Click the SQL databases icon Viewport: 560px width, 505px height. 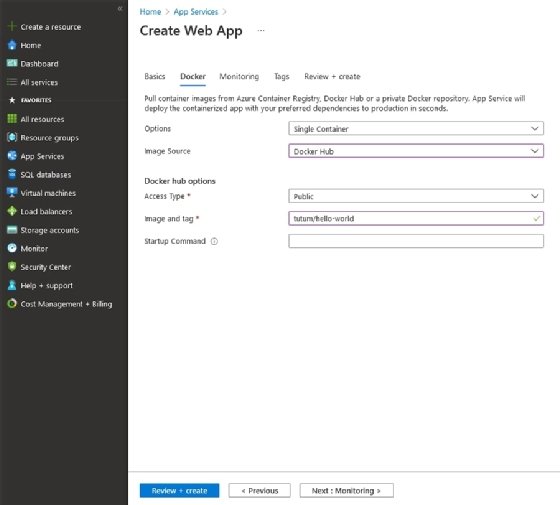[x=12, y=174]
